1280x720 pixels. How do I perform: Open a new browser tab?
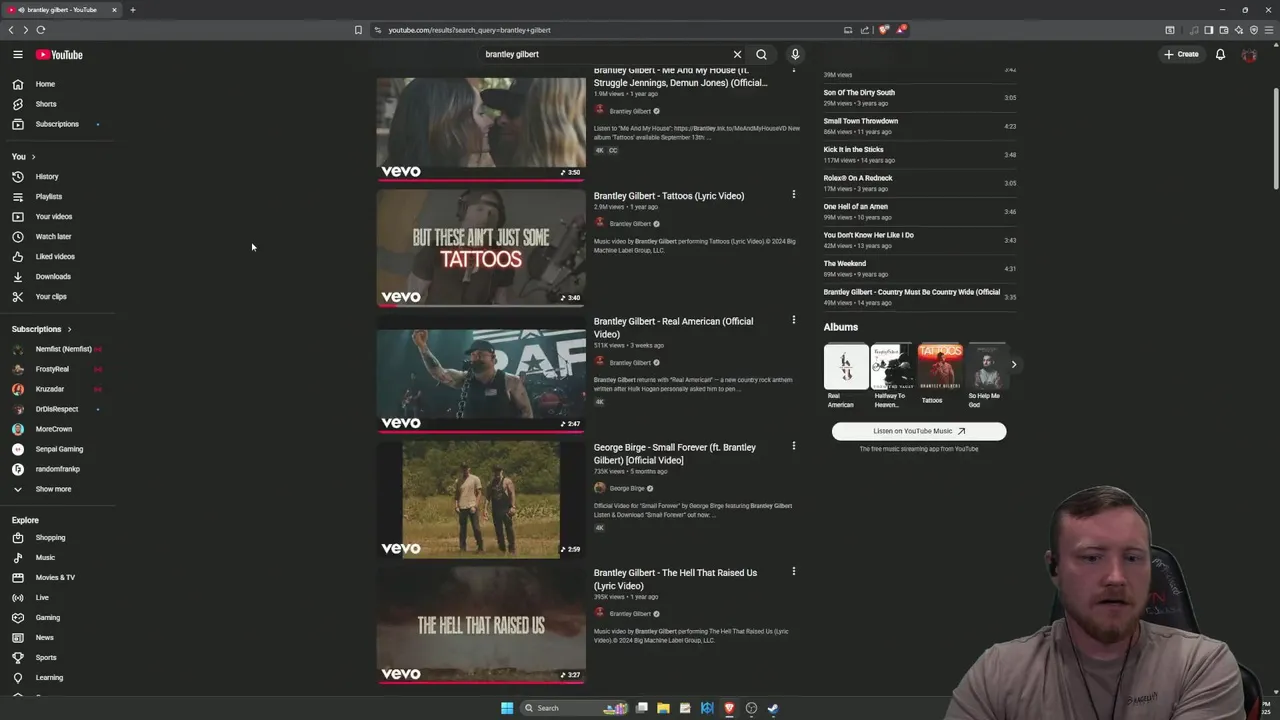tap(132, 10)
